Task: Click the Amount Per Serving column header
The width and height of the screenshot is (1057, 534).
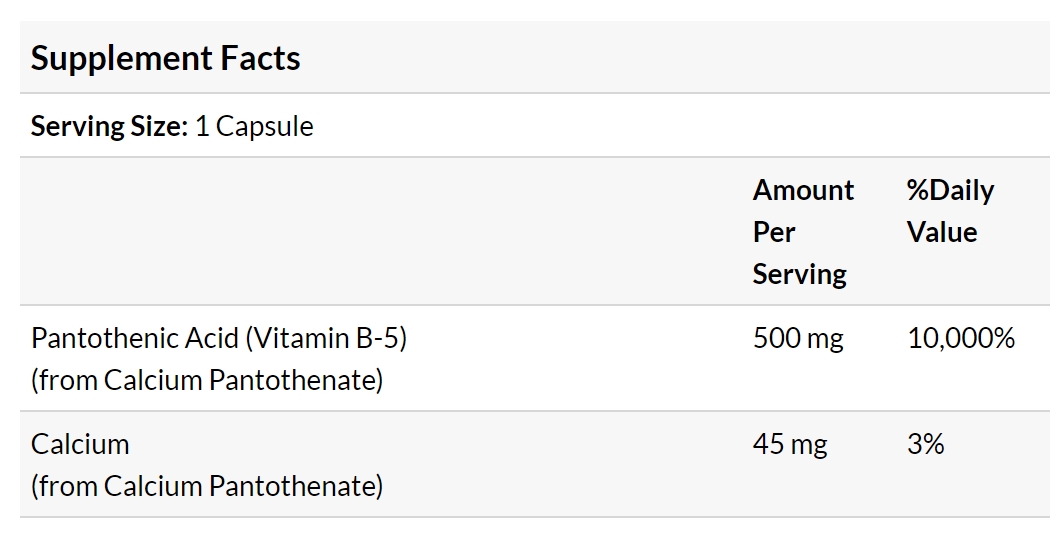Action: [803, 232]
